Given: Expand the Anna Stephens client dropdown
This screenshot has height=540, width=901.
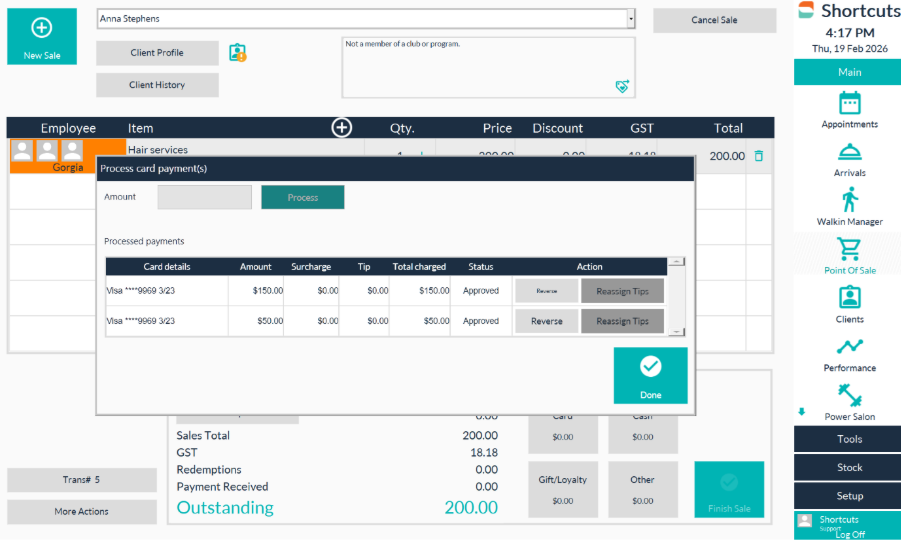Looking at the screenshot, I should 630,19.
